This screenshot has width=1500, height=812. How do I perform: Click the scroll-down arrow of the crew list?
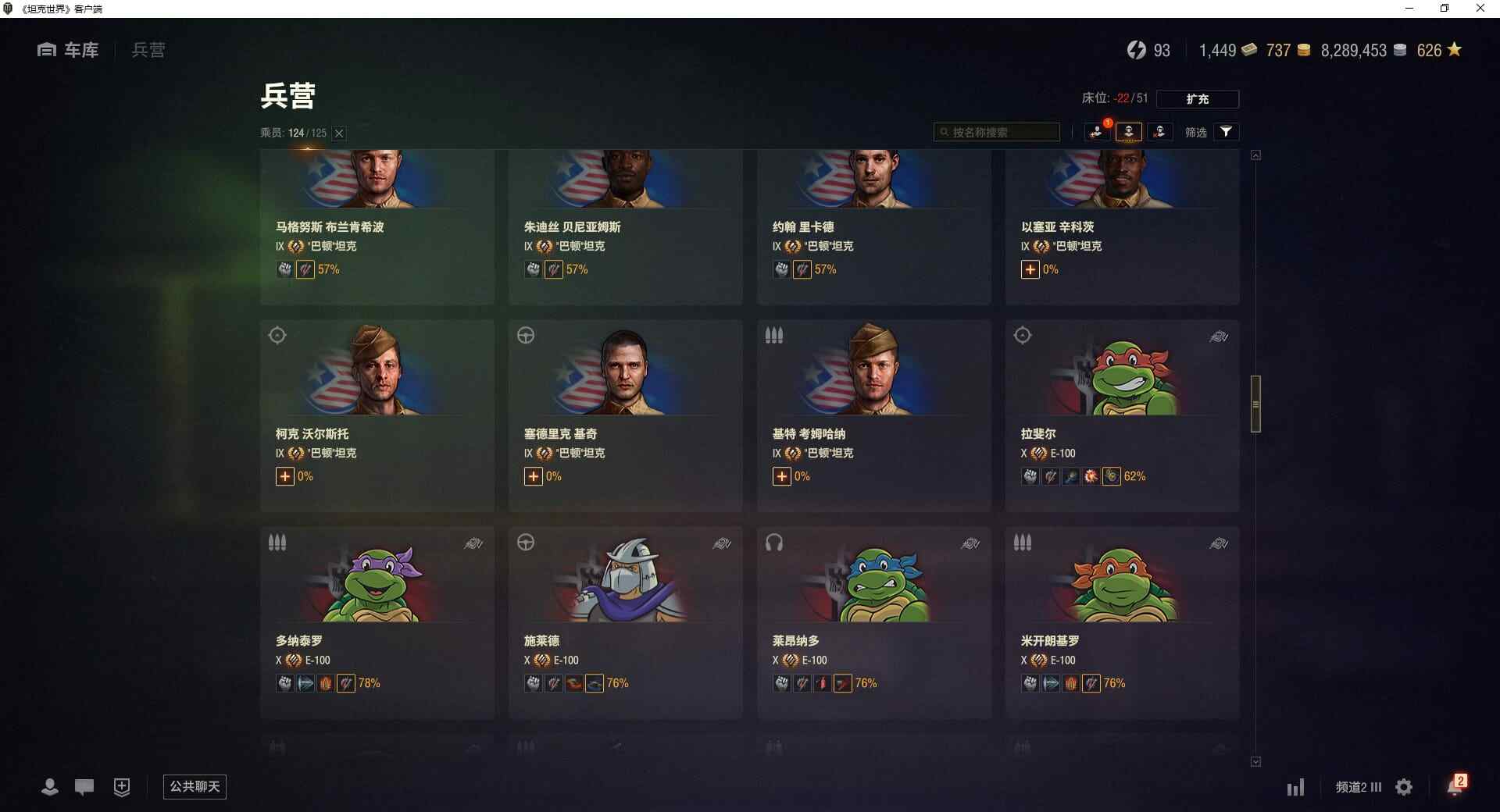1255,761
